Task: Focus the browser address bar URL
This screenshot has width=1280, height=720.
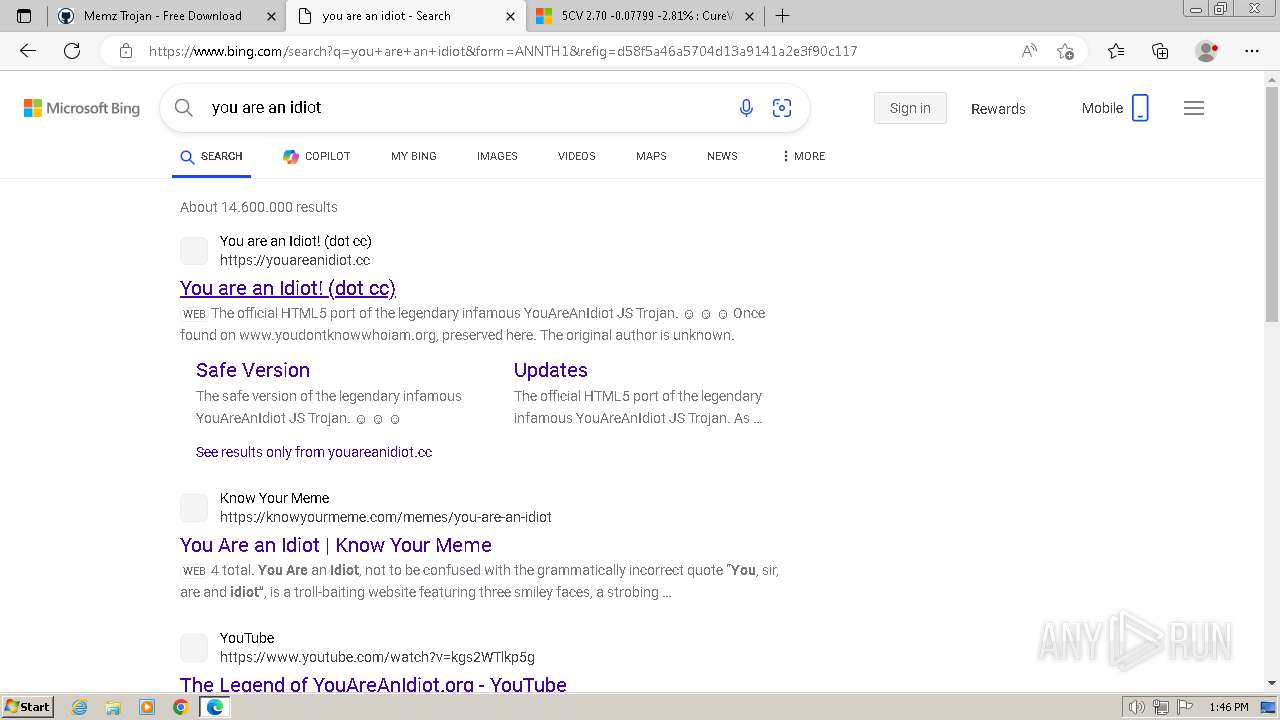Action: click(x=503, y=51)
